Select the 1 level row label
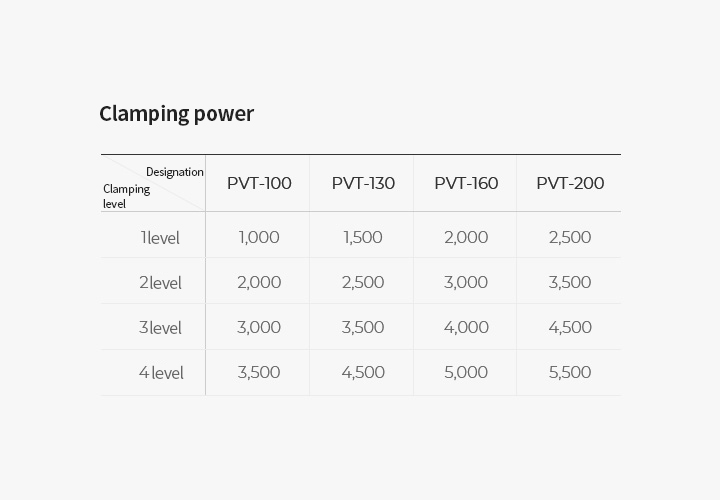The image size is (720, 500). pyautogui.click(x=160, y=238)
